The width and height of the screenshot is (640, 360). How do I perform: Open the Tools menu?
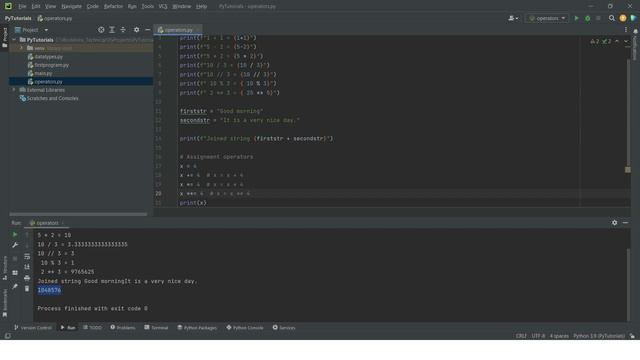click(x=148, y=7)
